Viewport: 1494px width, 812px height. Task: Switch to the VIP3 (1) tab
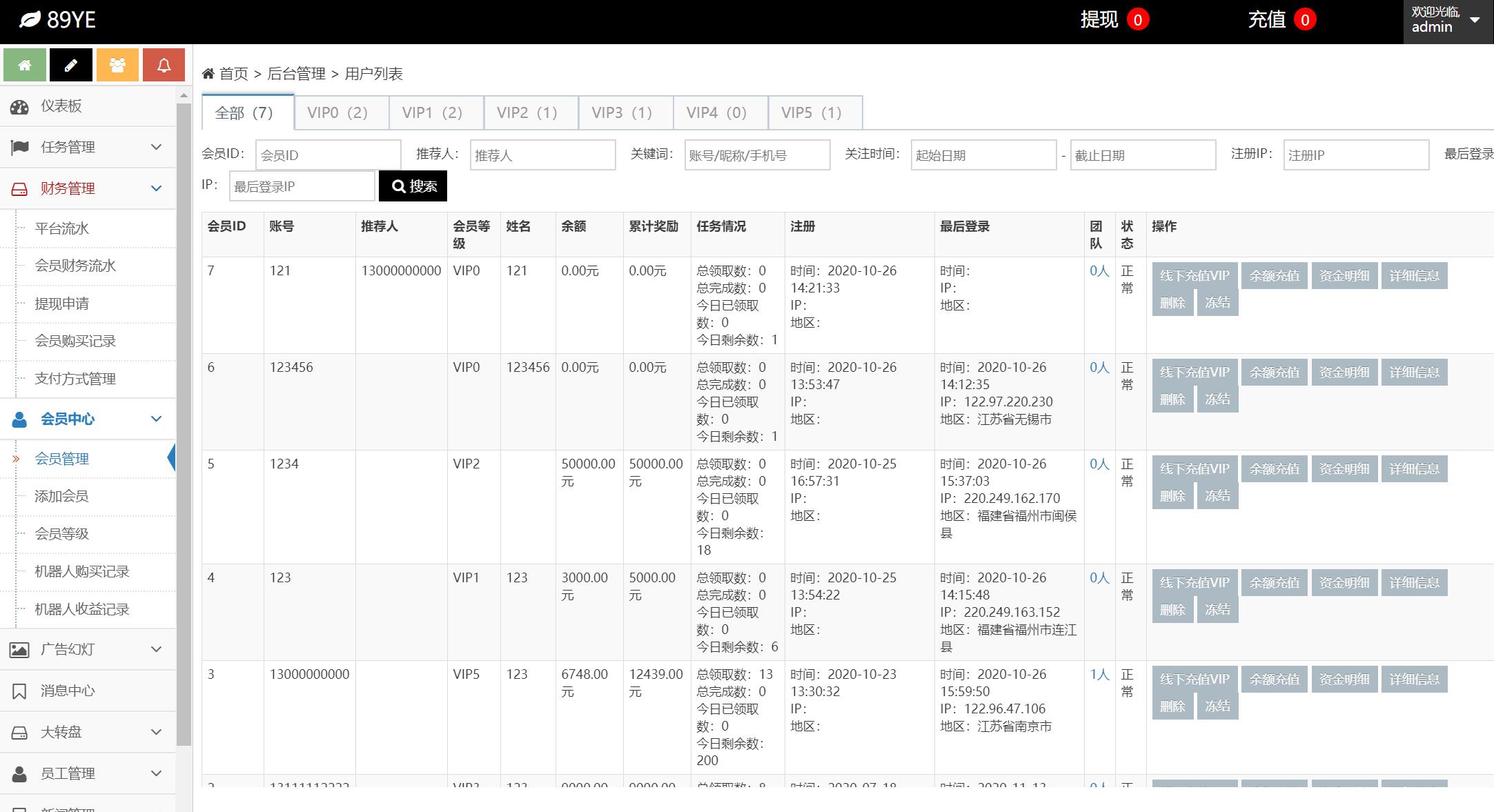tap(626, 112)
